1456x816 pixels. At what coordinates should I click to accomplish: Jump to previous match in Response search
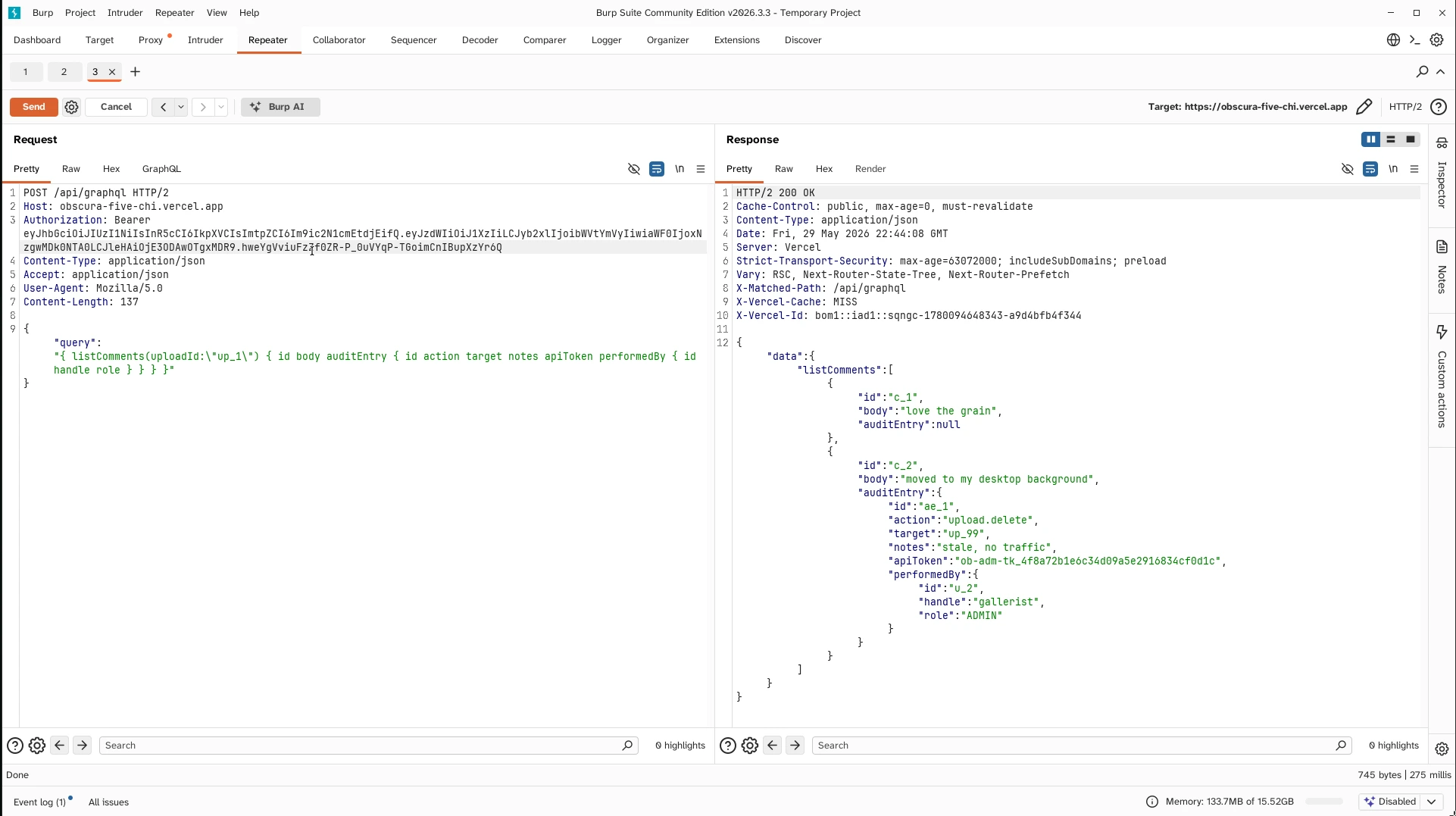click(773, 746)
